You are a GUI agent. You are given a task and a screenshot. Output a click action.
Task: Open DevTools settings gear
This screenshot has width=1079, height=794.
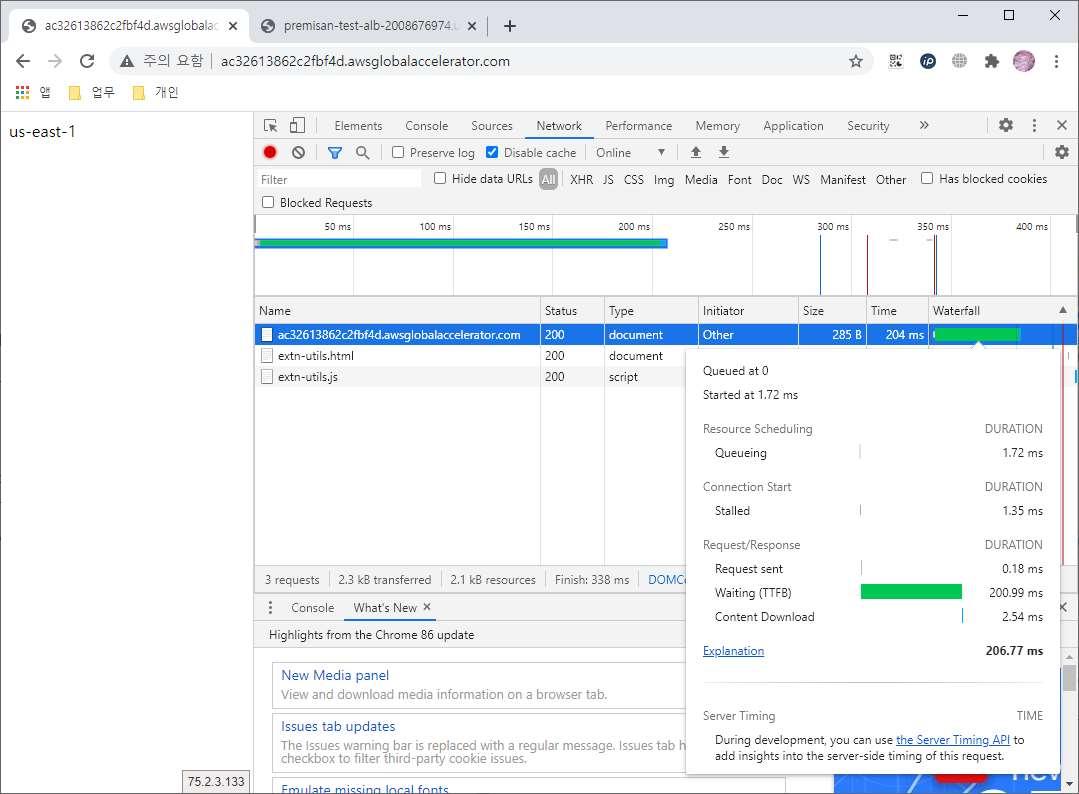click(x=1005, y=125)
